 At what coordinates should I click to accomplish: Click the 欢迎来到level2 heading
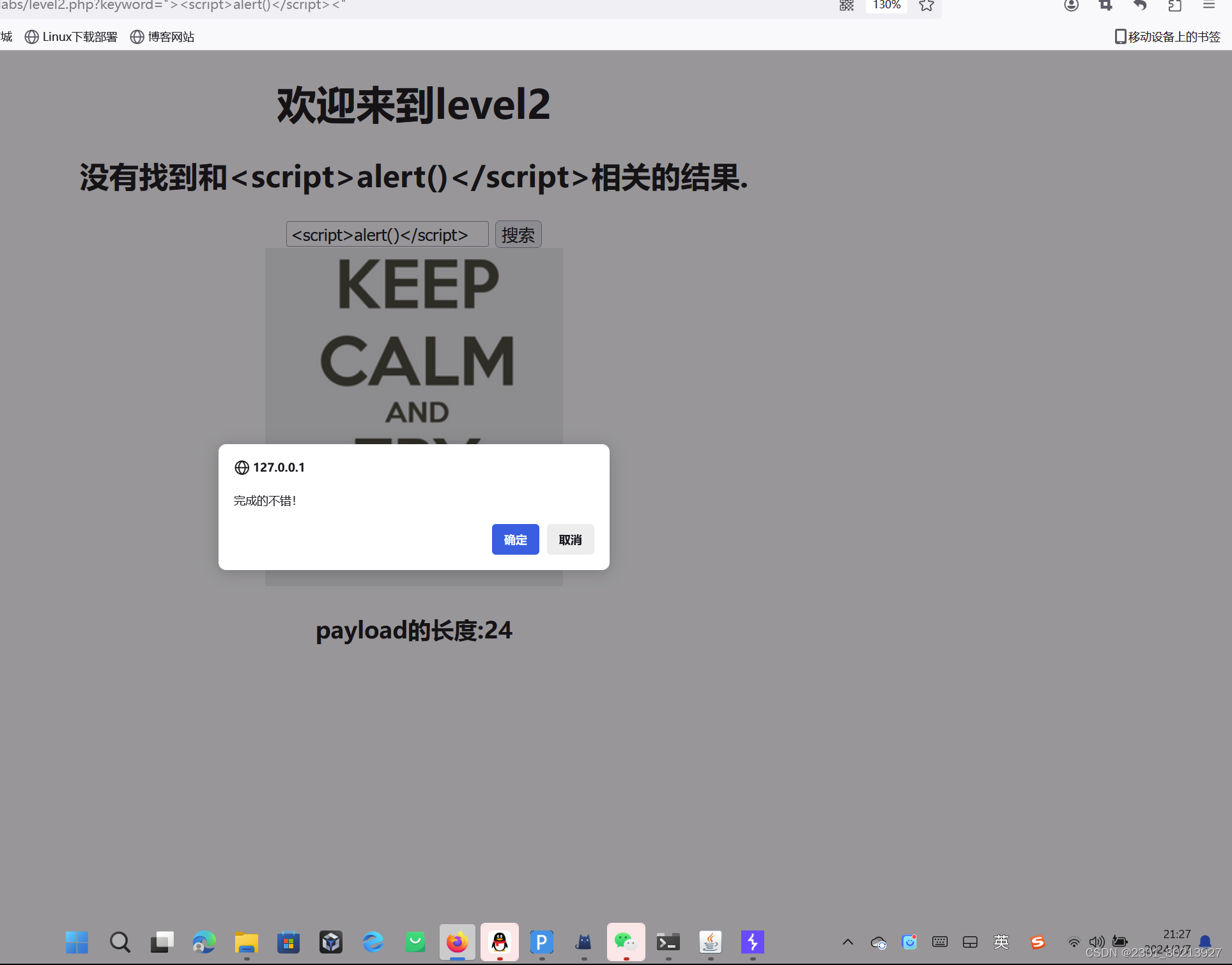pyautogui.click(x=413, y=105)
